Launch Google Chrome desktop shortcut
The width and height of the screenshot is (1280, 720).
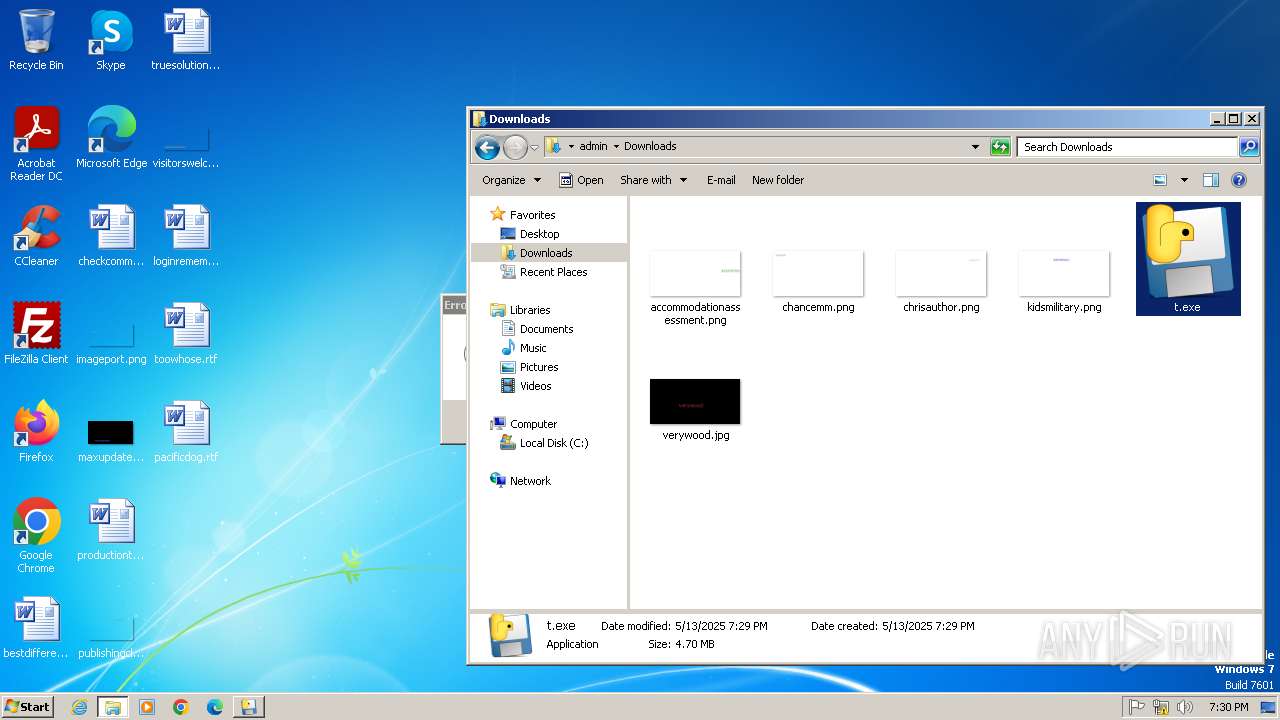36,536
